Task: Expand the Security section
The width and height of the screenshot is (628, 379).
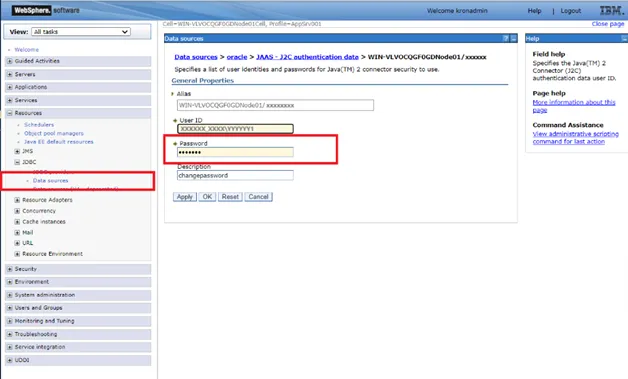Action: click(x=10, y=269)
